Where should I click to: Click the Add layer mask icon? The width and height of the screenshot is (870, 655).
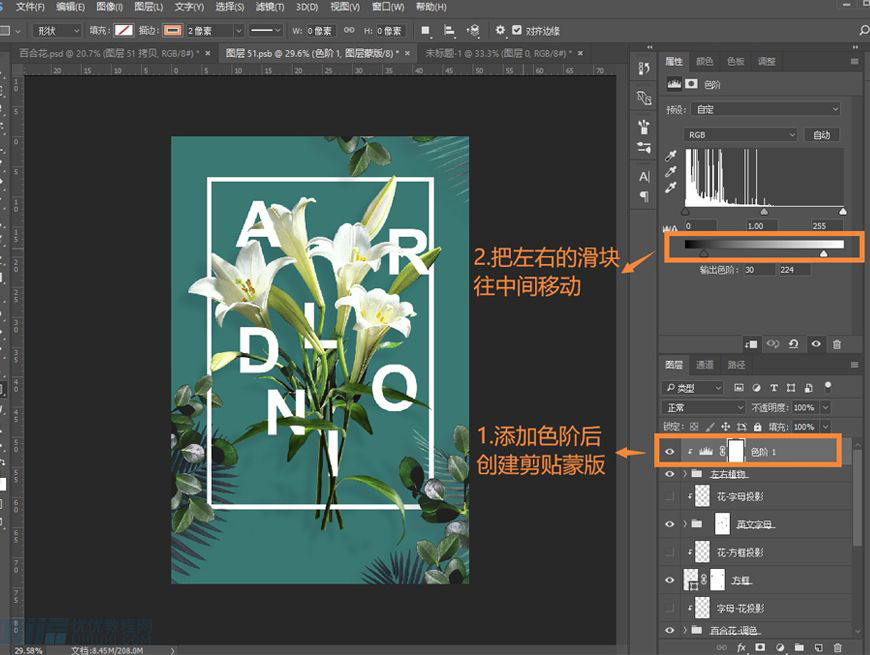click(760, 647)
